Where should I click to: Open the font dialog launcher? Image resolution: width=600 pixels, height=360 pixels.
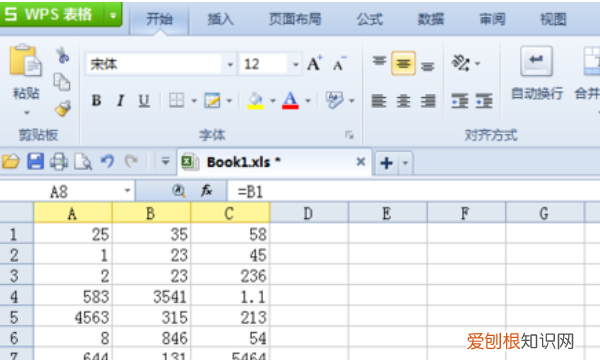[349, 135]
